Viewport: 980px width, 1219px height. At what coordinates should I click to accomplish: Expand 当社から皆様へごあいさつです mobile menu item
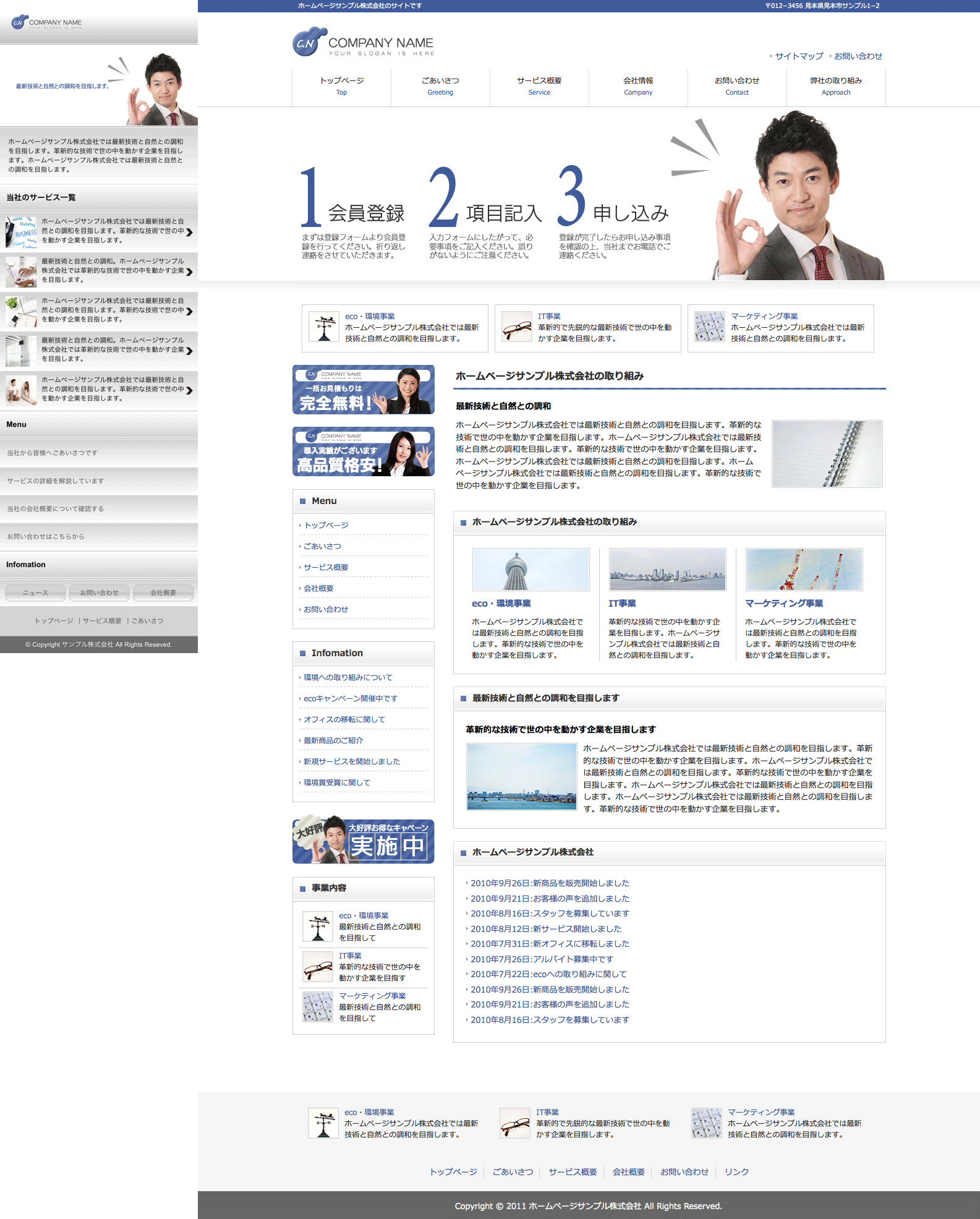99,453
